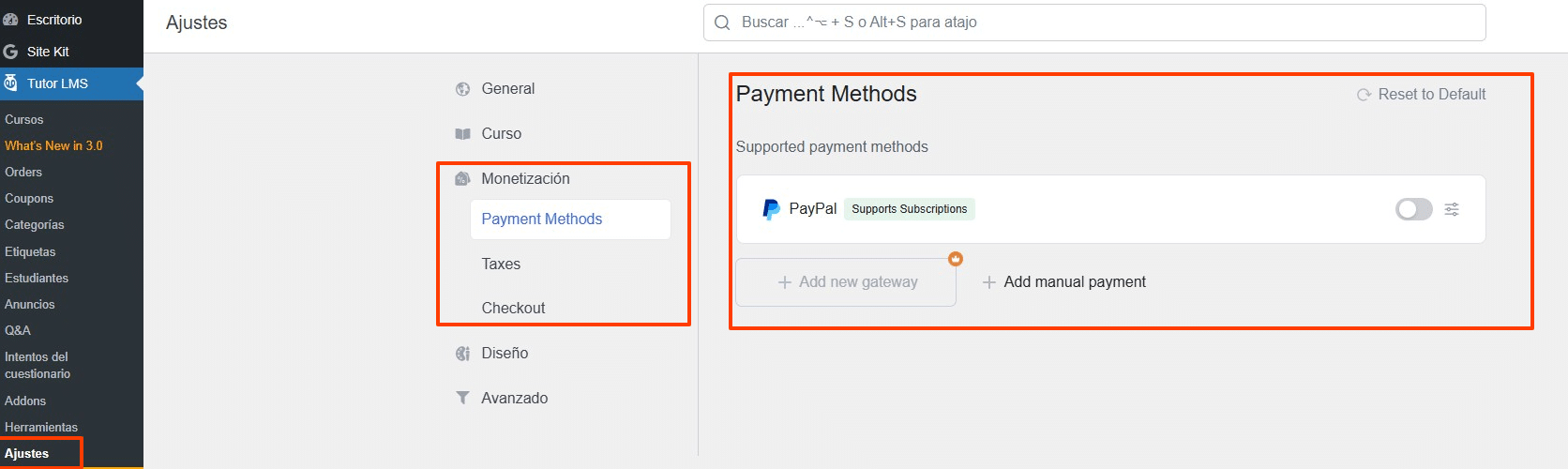Click Add manual payment button
The height and width of the screenshot is (469, 1568).
1063,282
